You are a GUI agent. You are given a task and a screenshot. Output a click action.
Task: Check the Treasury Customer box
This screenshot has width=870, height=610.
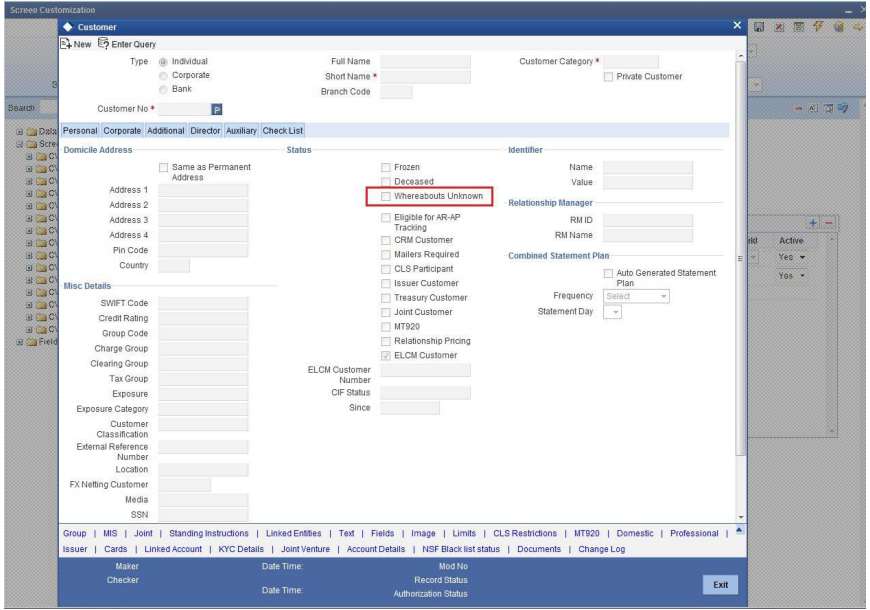(386, 298)
